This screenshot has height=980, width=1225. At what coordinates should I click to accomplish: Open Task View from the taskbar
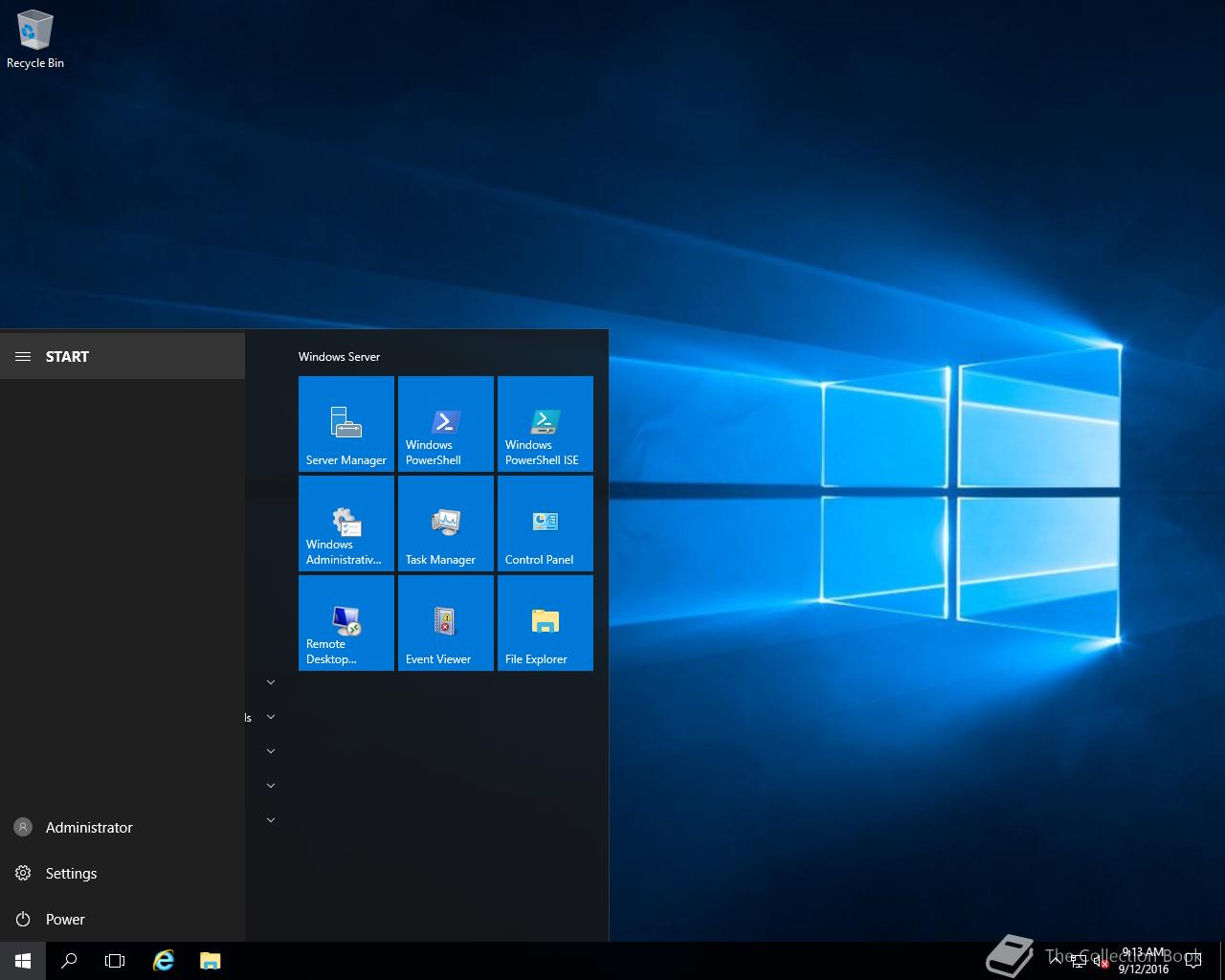tap(115, 961)
